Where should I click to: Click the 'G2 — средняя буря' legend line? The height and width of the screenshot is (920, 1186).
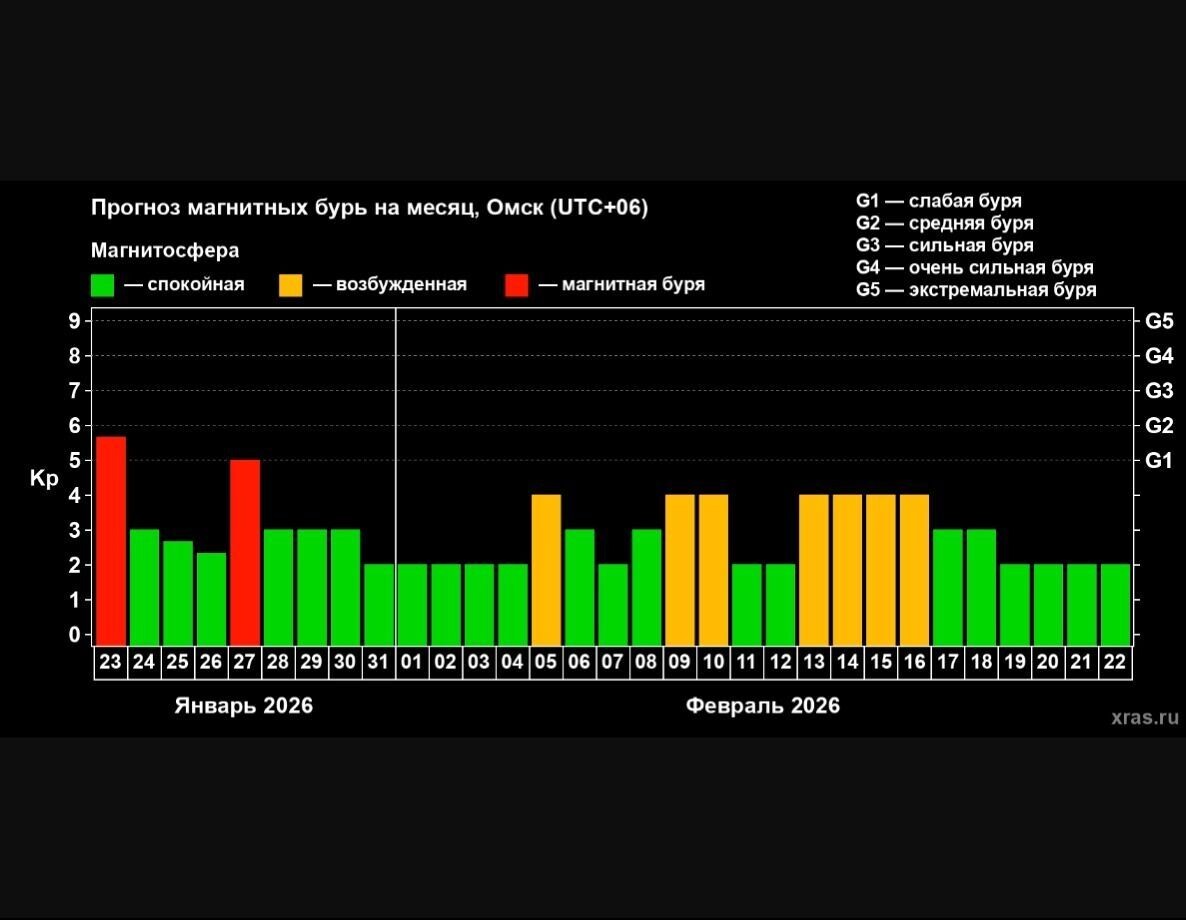[945, 223]
